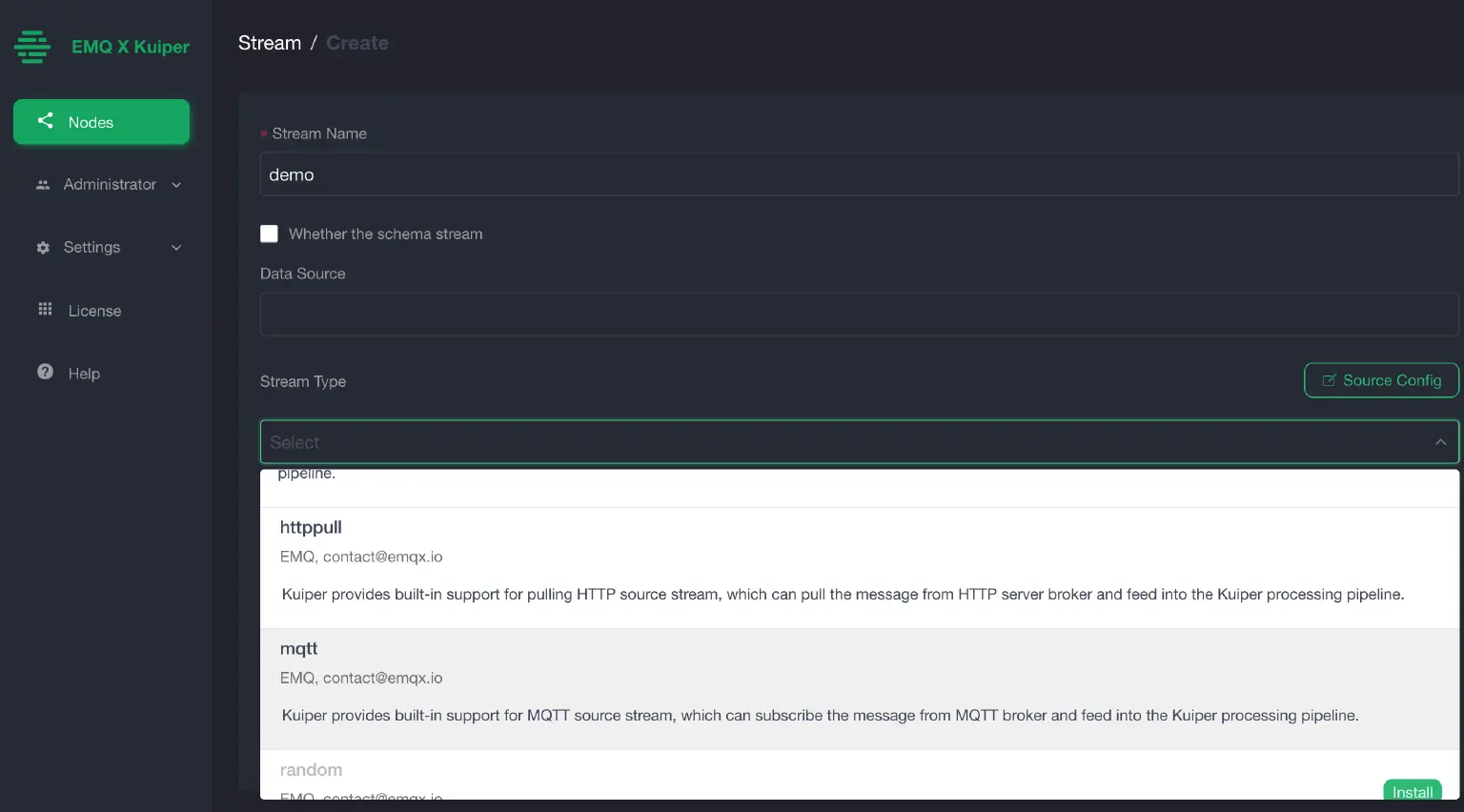Click the Nodes share icon
The image size is (1464, 812).
[45, 120]
